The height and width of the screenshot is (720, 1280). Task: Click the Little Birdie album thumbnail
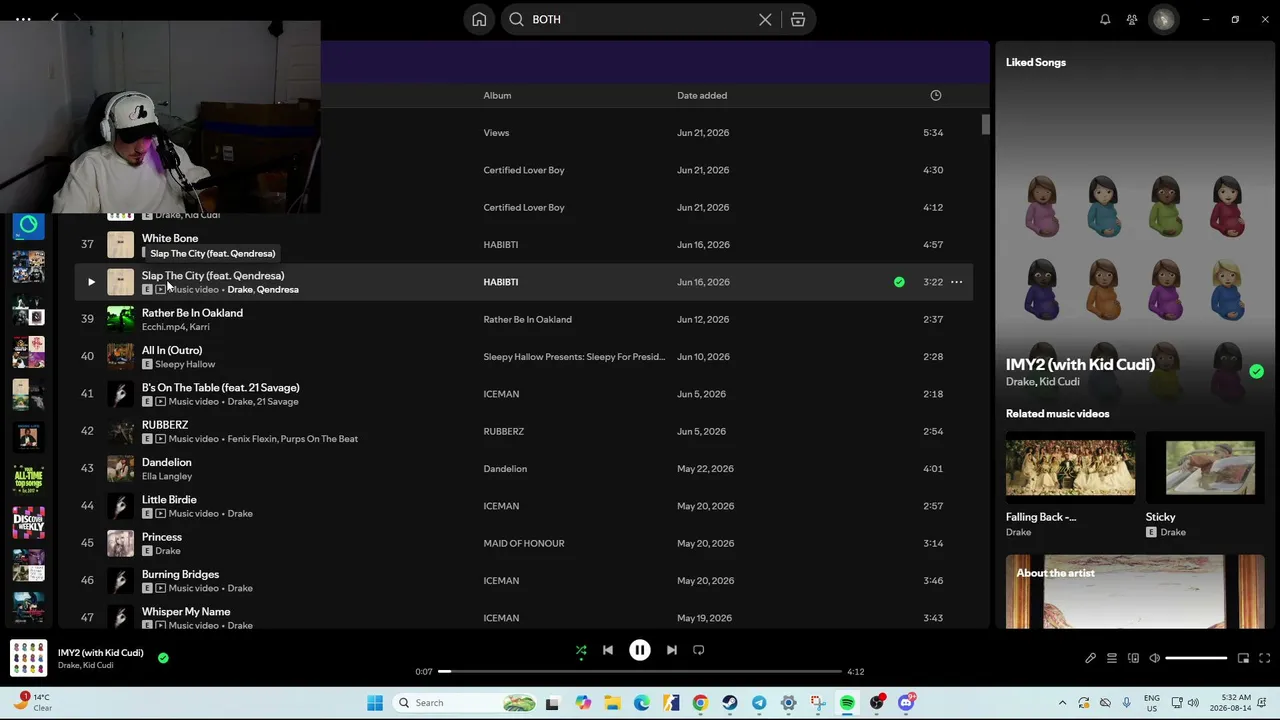pyautogui.click(x=120, y=506)
